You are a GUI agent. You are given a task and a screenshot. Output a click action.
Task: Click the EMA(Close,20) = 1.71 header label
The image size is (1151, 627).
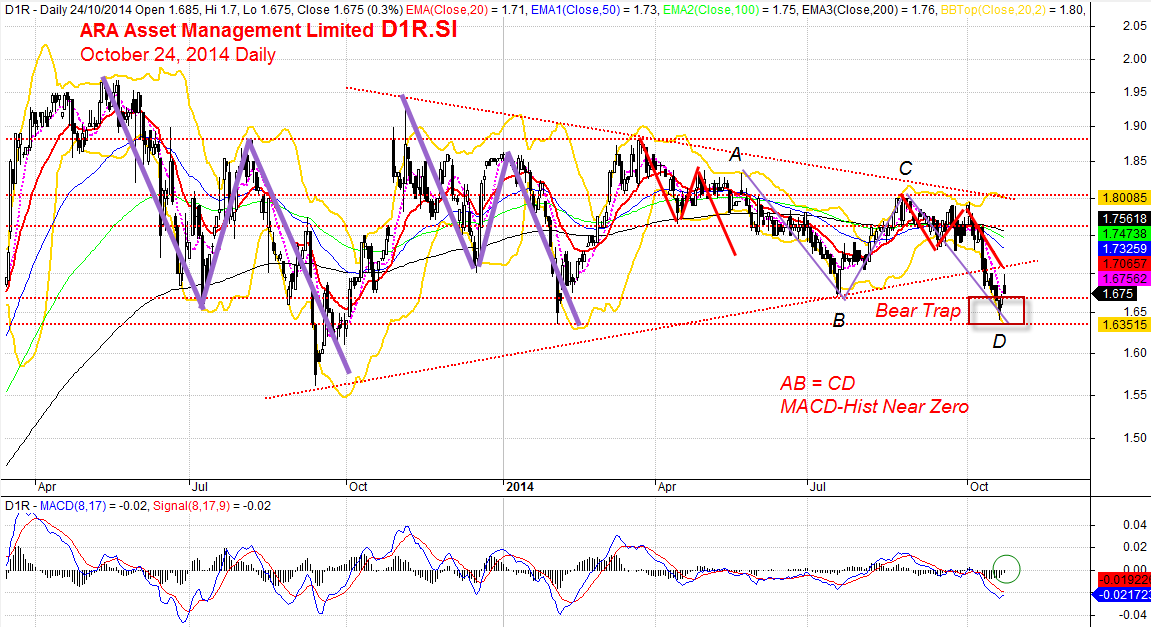(466, 10)
